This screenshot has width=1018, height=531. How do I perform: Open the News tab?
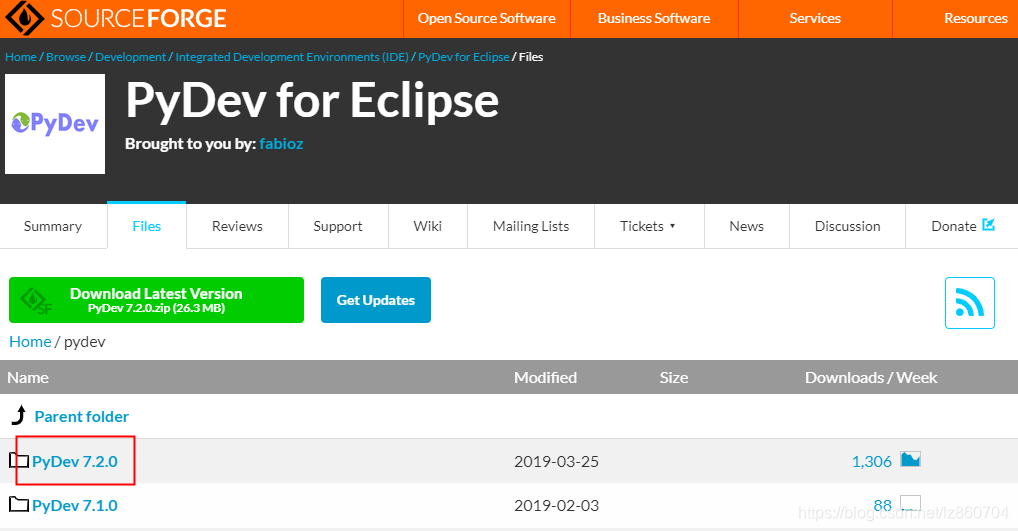[x=747, y=226]
